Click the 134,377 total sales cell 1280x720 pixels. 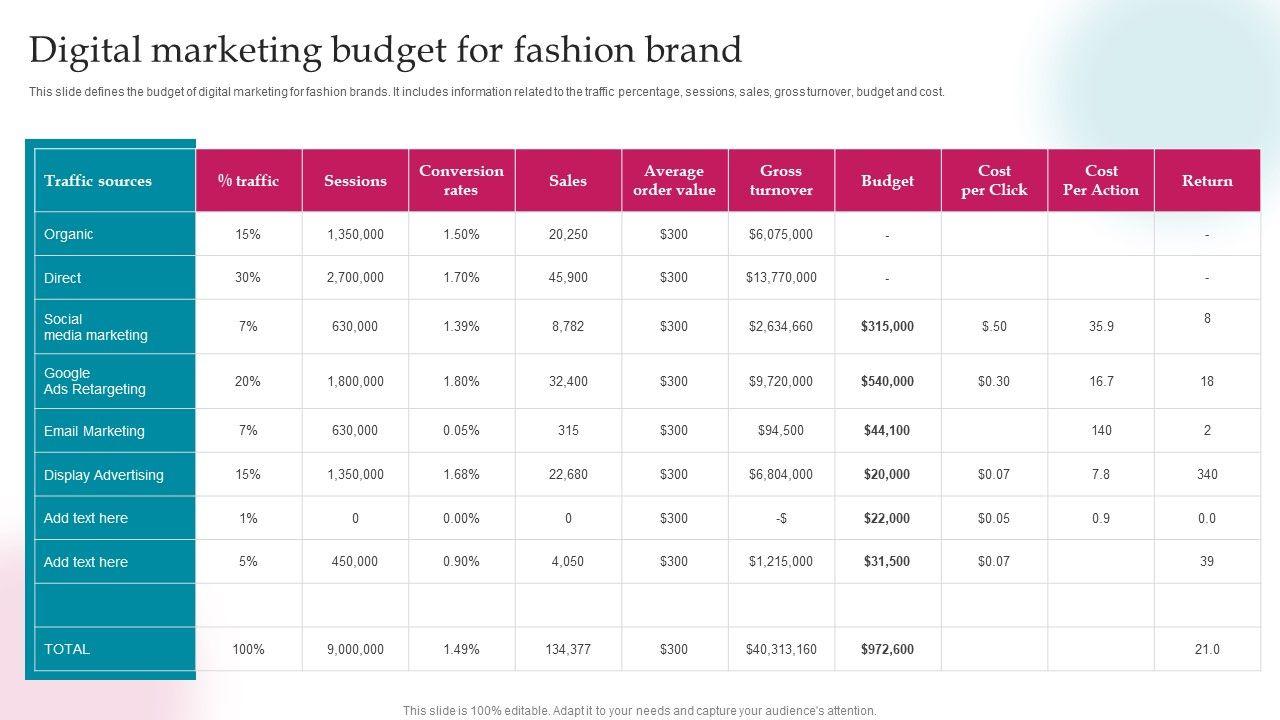(x=568, y=649)
